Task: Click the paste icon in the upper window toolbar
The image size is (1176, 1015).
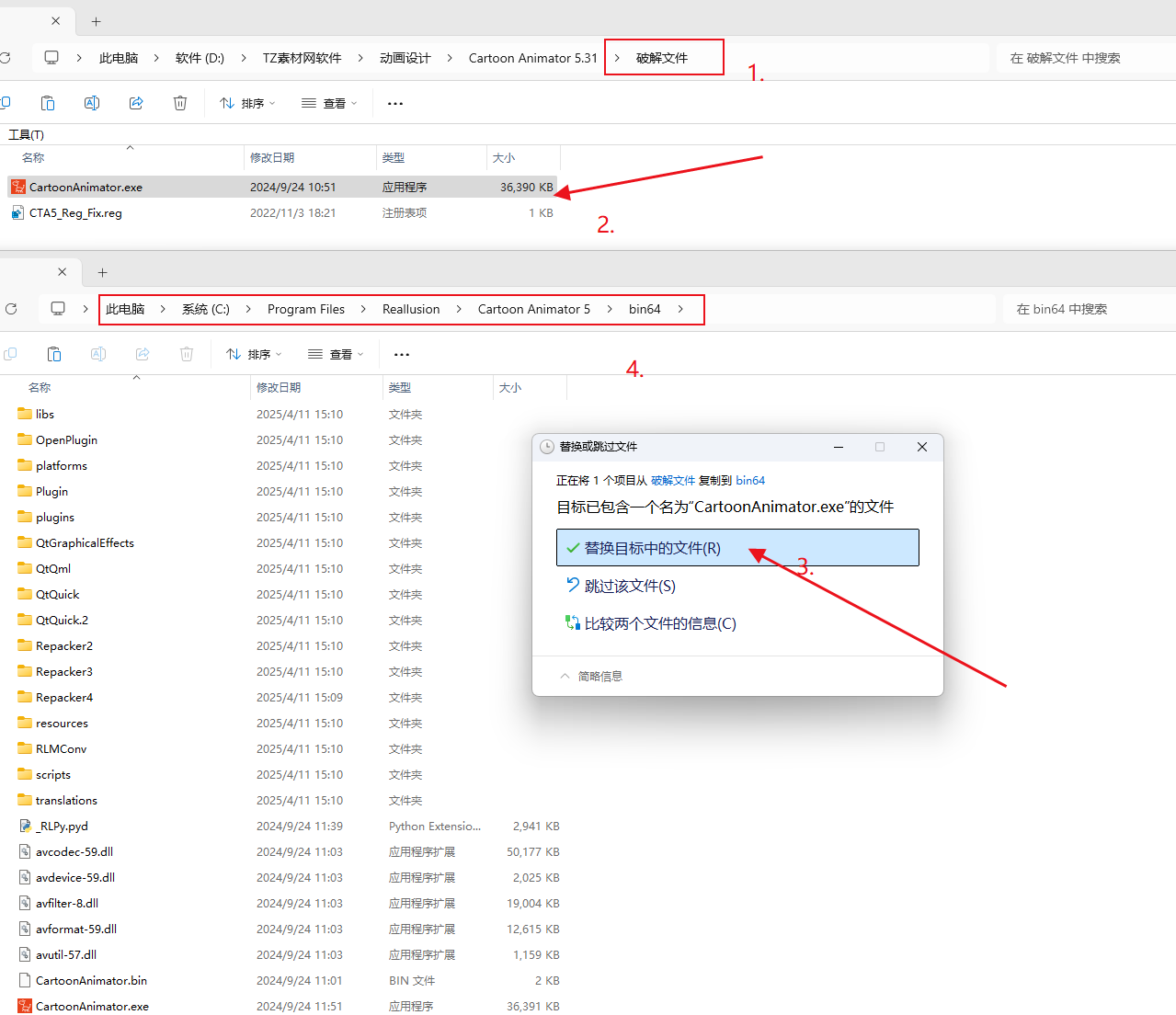Action: click(x=48, y=103)
